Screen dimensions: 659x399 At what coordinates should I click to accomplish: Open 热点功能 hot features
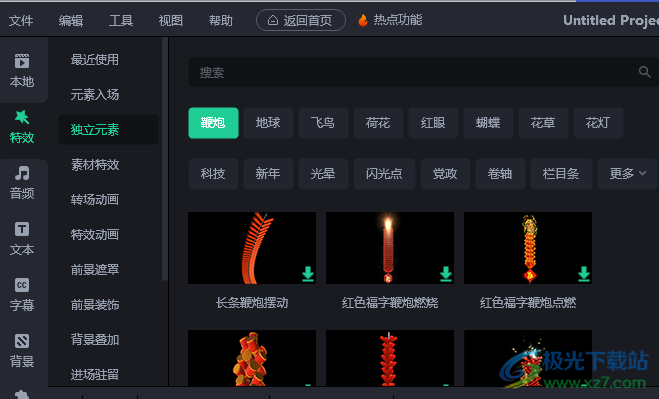click(398, 20)
